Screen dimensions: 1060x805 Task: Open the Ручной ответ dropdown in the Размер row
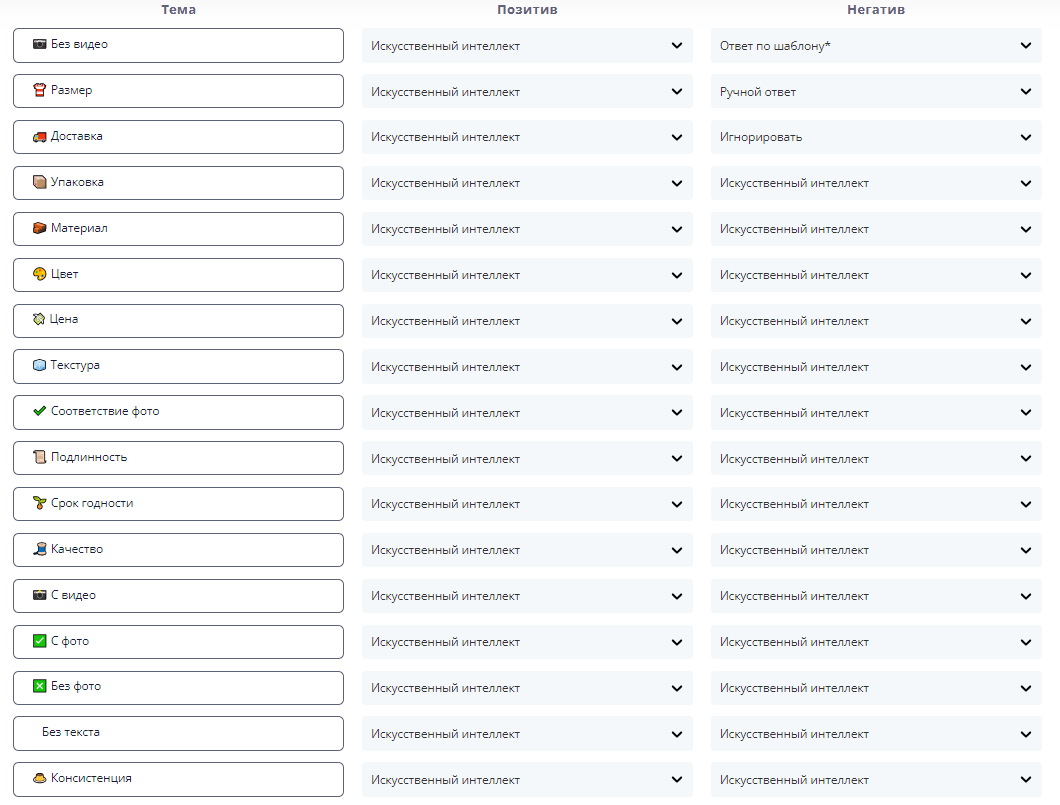875,92
